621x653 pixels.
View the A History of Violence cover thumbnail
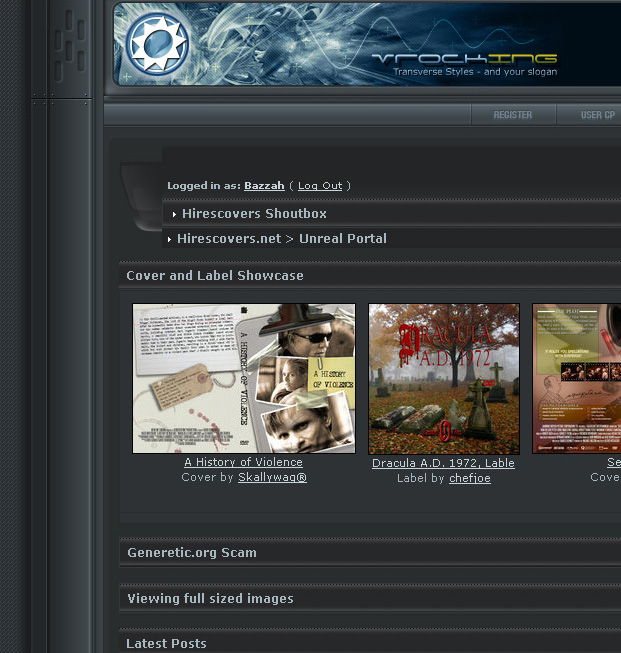click(244, 379)
